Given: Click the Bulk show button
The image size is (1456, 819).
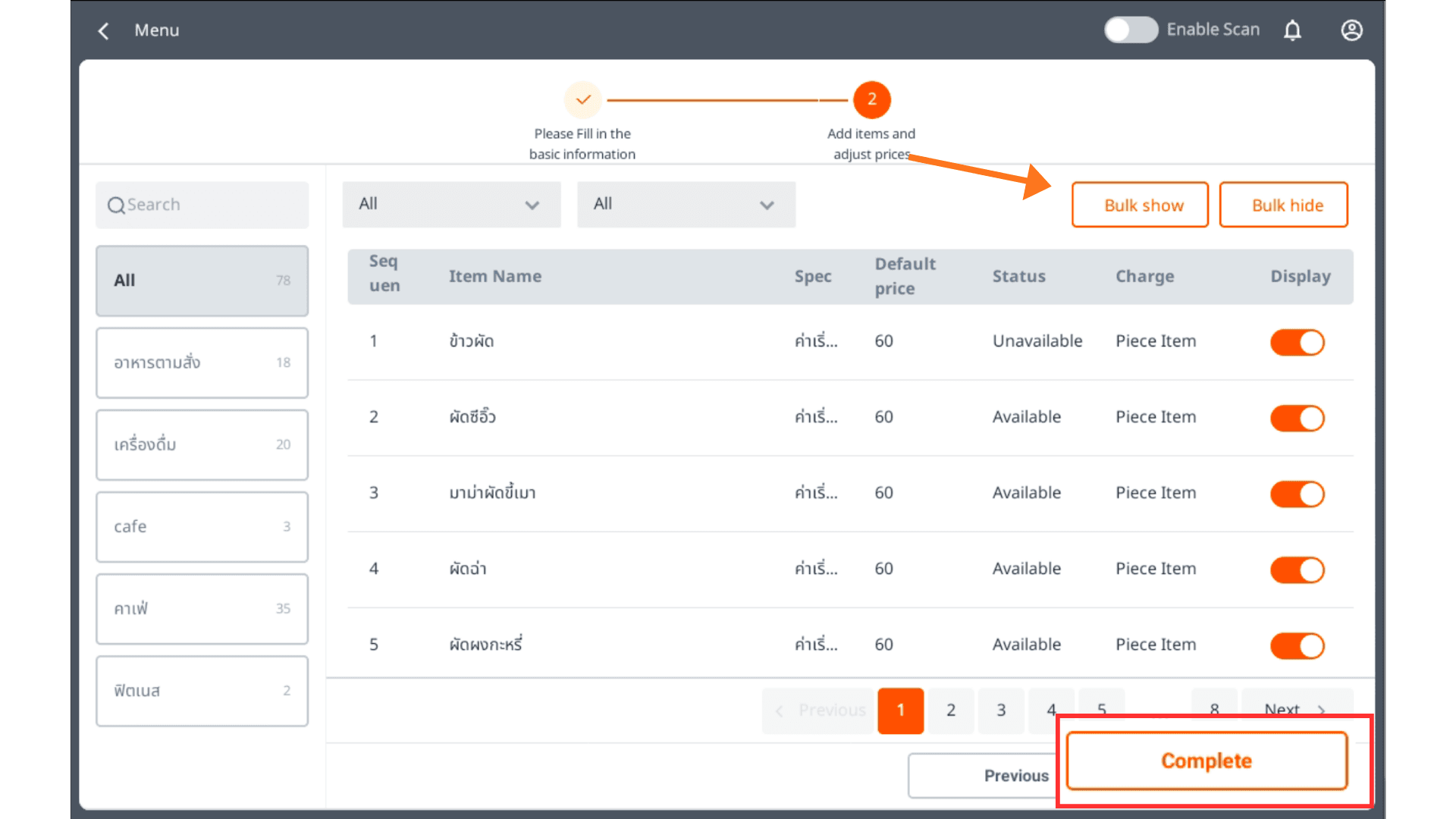Looking at the screenshot, I should click(x=1140, y=205).
